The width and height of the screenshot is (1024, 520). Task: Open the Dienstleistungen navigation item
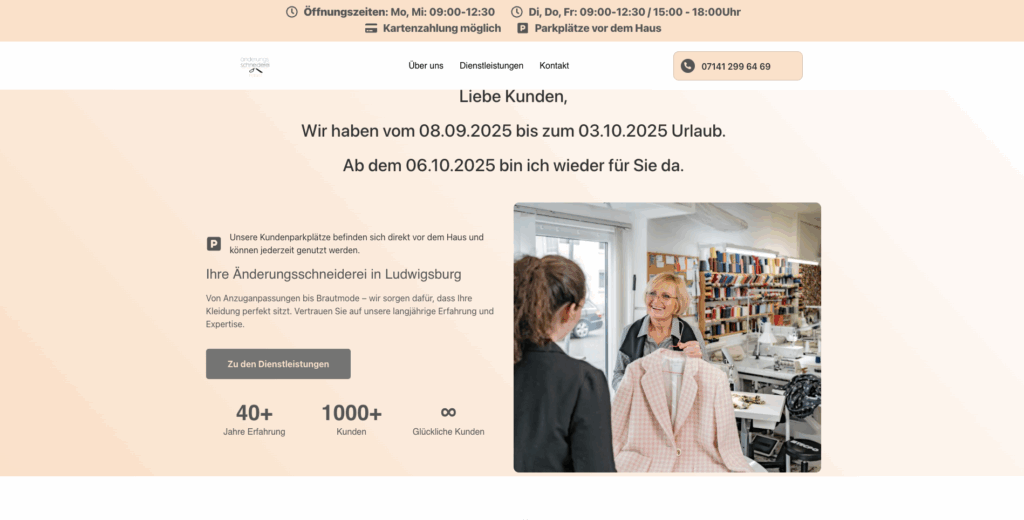coord(491,66)
